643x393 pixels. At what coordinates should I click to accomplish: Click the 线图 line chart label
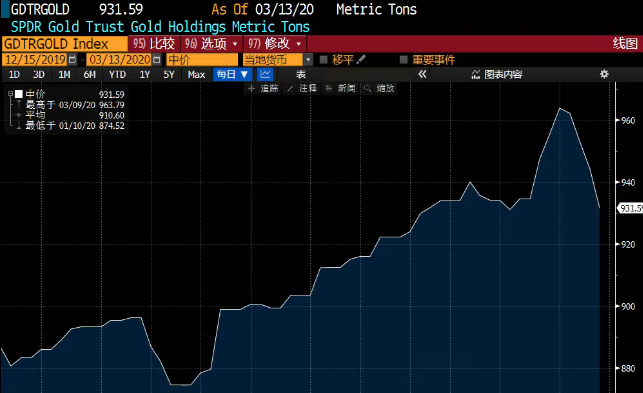pyautogui.click(x=625, y=43)
